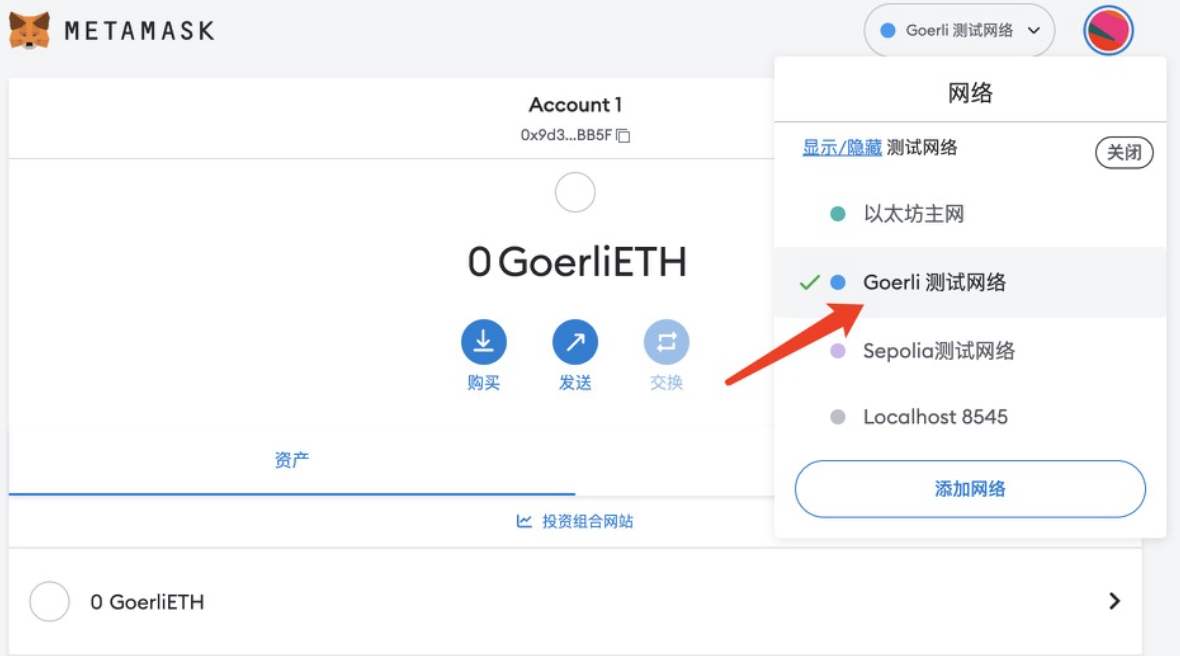Screen dimensions: 1180x656
Task: Expand the Goerli network selector dropdown
Action: [x=960, y=31]
